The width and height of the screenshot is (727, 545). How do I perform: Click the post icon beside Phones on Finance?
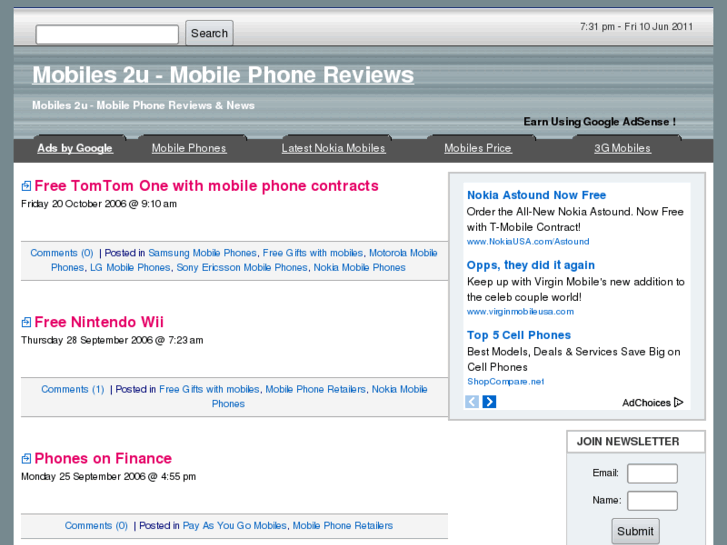(26, 459)
